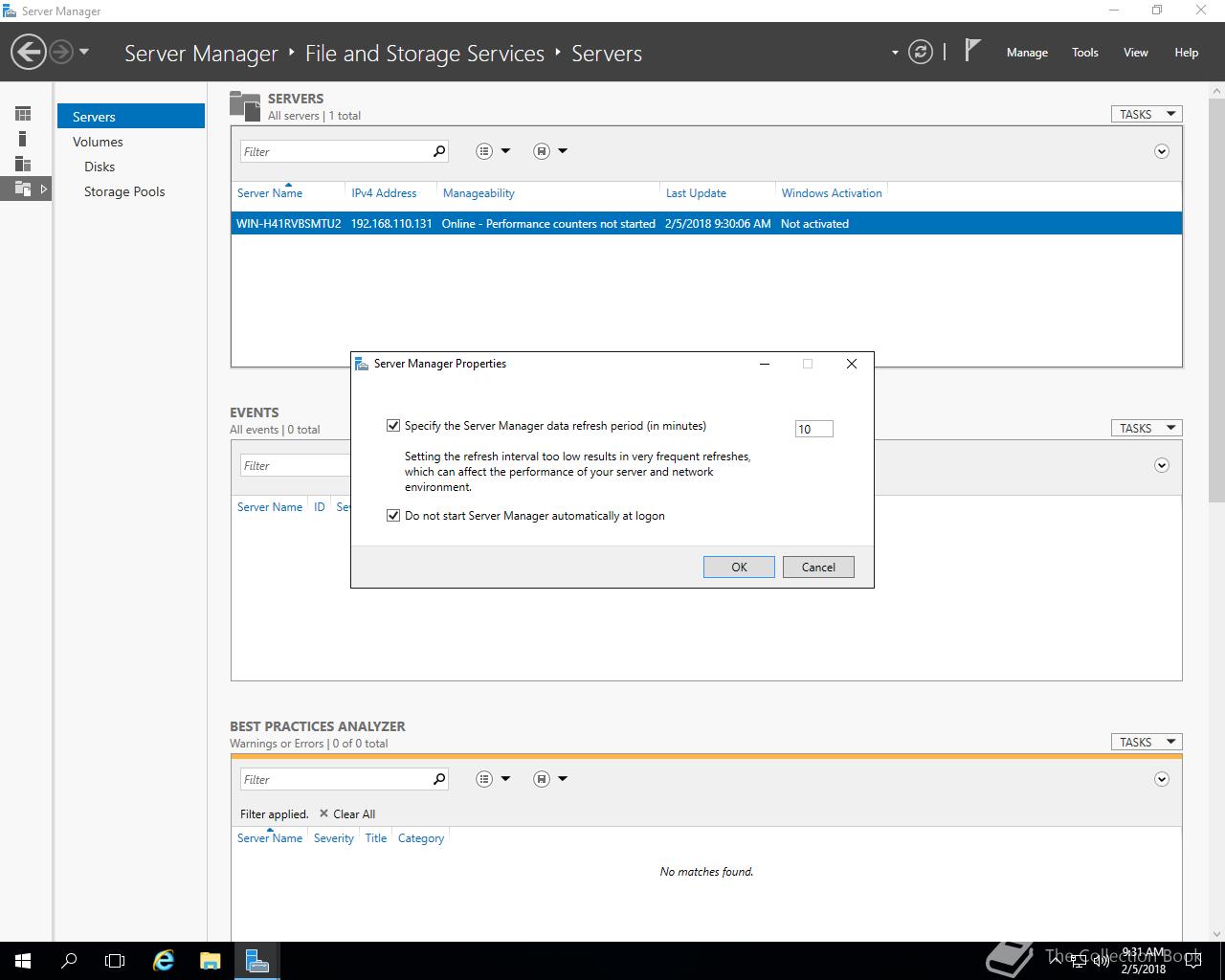Sort Best Practices by Severity column
This screenshot has height=980, width=1225.
(x=334, y=838)
